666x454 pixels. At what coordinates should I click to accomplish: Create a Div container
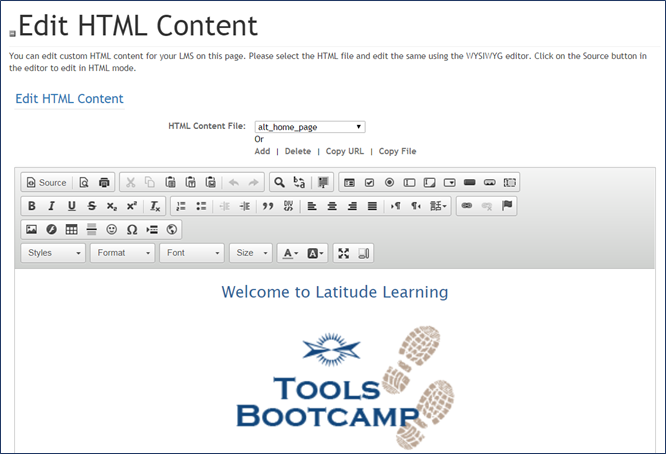(x=288, y=206)
